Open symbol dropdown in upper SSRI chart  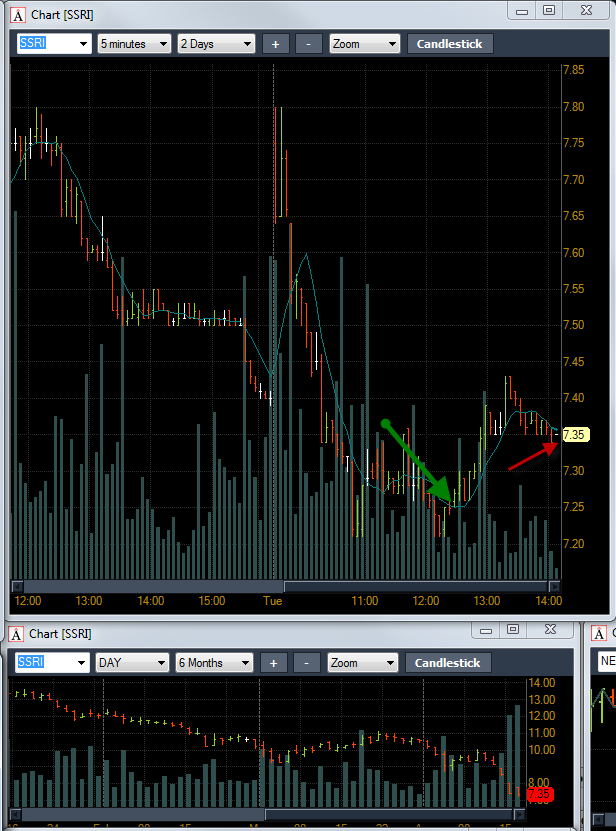(83, 44)
